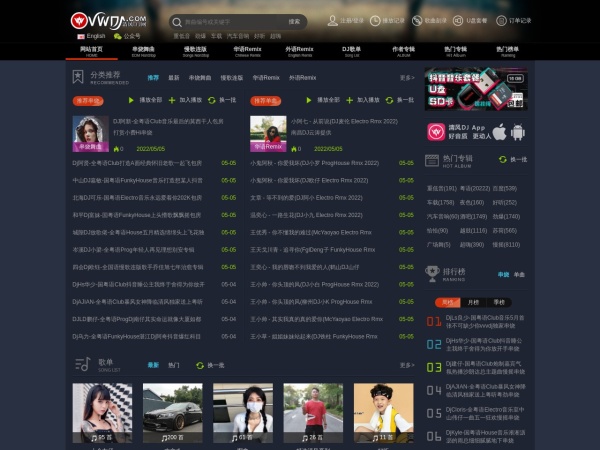Switch ranking to 季榜
This screenshot has width=600, height=450.
pyautogui.click(x=498, y=302)
